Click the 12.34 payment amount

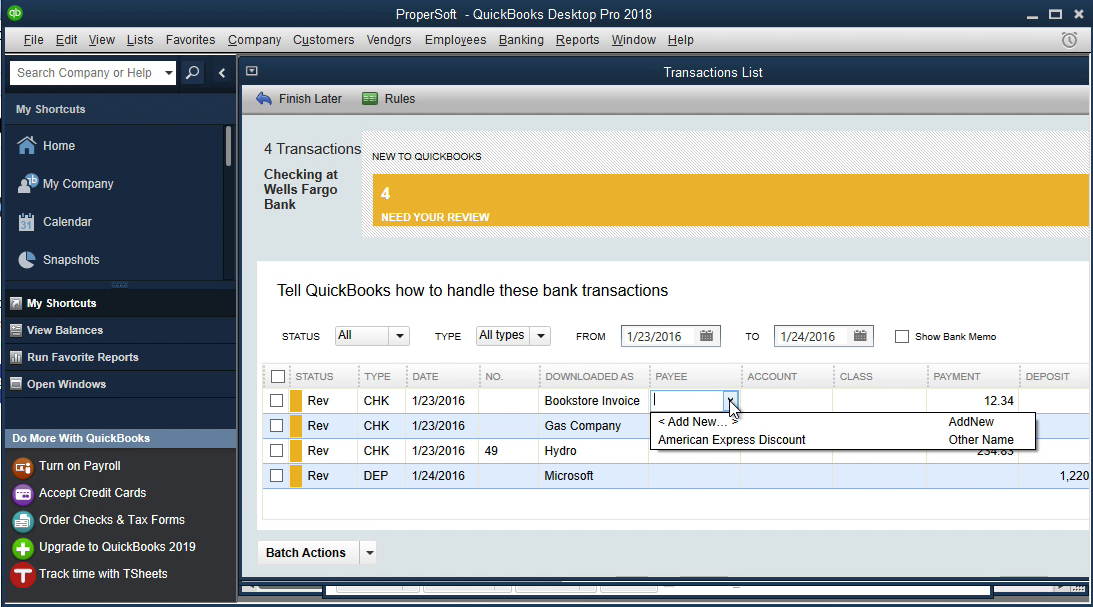point(998,401)
